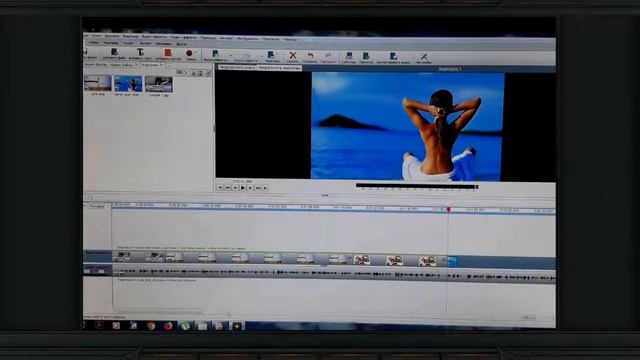Screen dimensions: 640x360
Task: Click the red playhead marker on the timeline ruler
Action: tap(449, 209)
